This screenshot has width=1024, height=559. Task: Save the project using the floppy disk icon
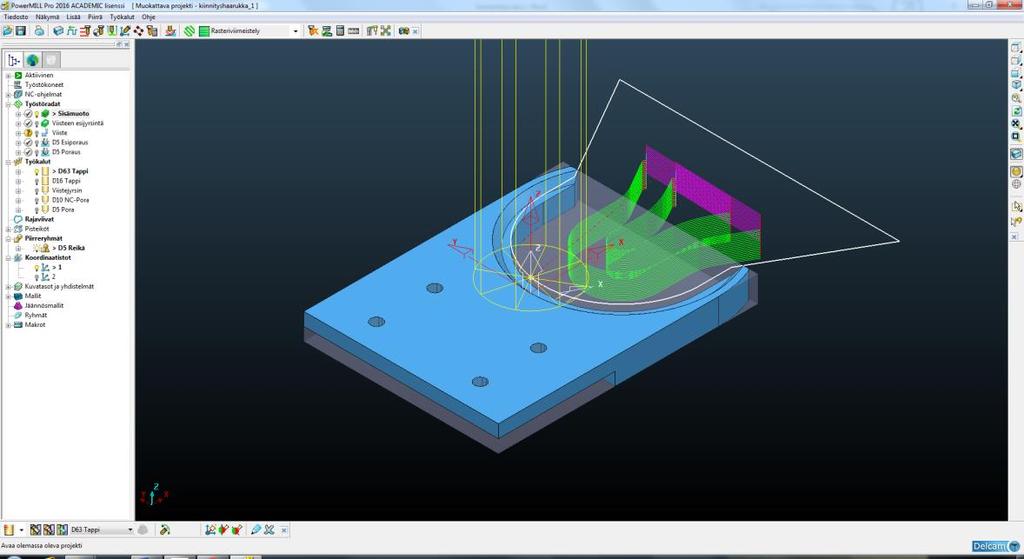20,31
